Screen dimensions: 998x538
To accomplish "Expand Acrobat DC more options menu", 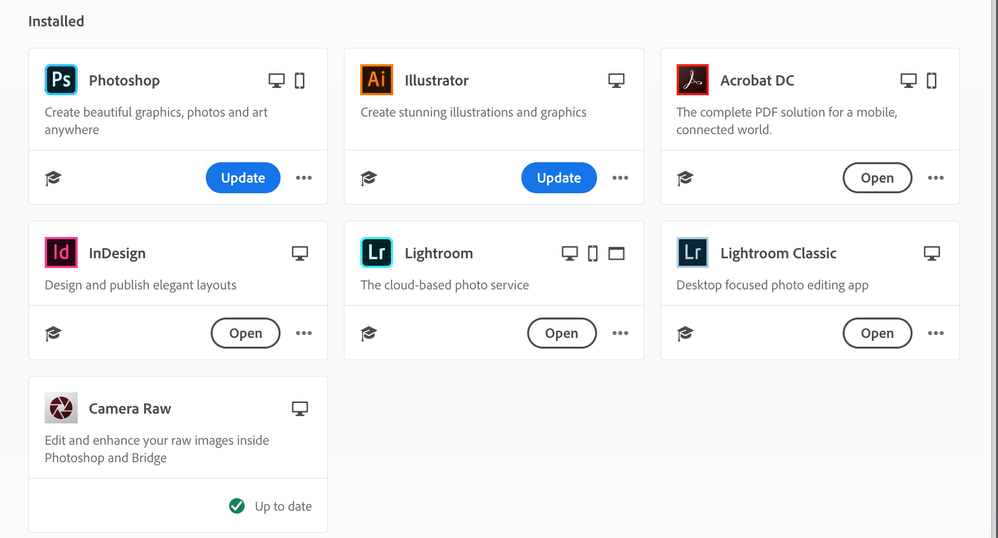I will [x=936, y=178].
